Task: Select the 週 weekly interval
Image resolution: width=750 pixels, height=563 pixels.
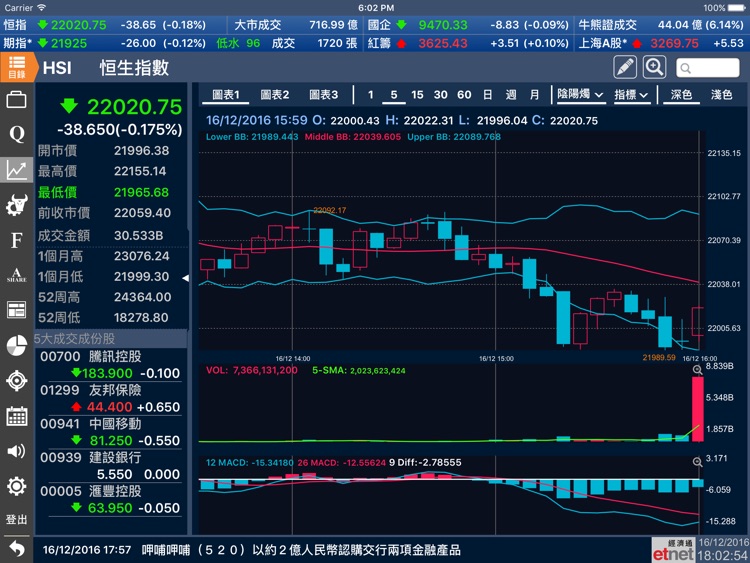Action: pos(511,95)
